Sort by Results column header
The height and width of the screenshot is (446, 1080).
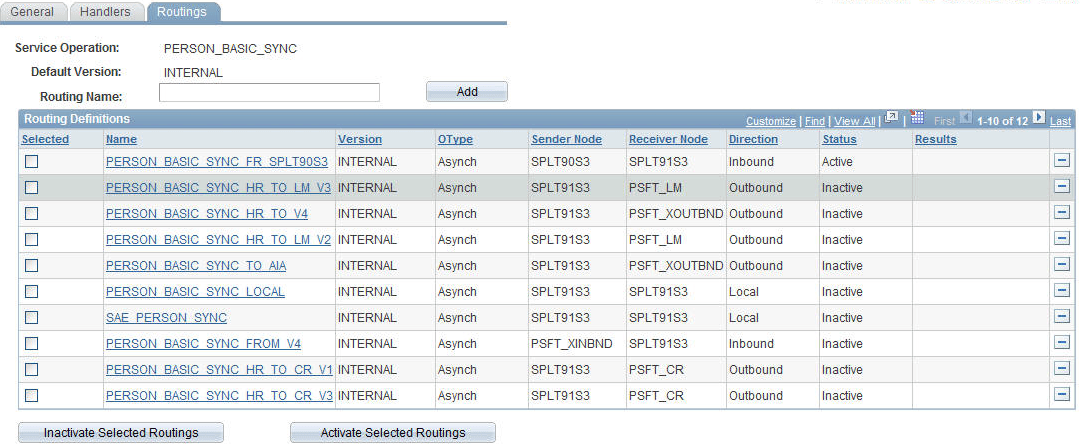click(x=935, y=139)
